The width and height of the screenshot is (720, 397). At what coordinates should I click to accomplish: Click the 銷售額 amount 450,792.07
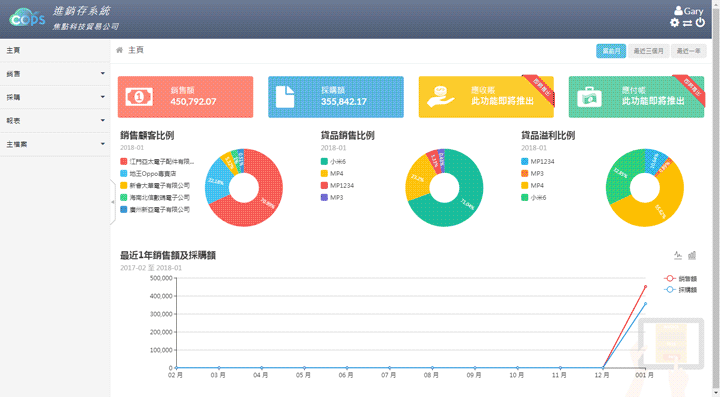click(x=193, y=101)
